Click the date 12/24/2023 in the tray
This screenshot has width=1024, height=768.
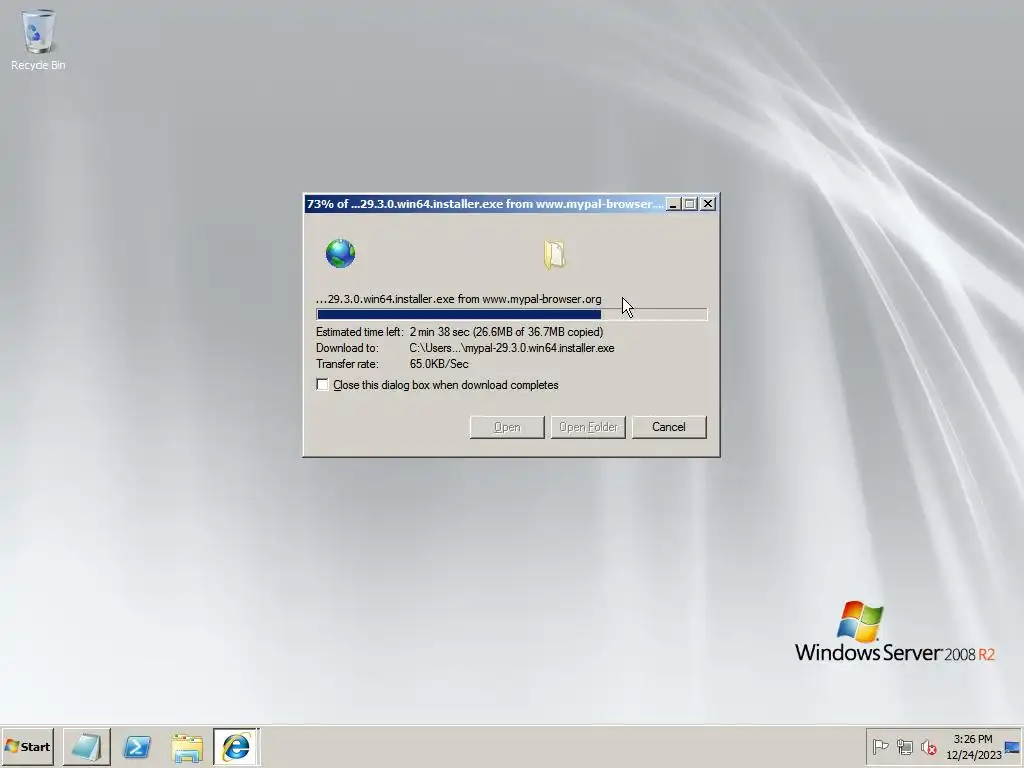[973, 755]
